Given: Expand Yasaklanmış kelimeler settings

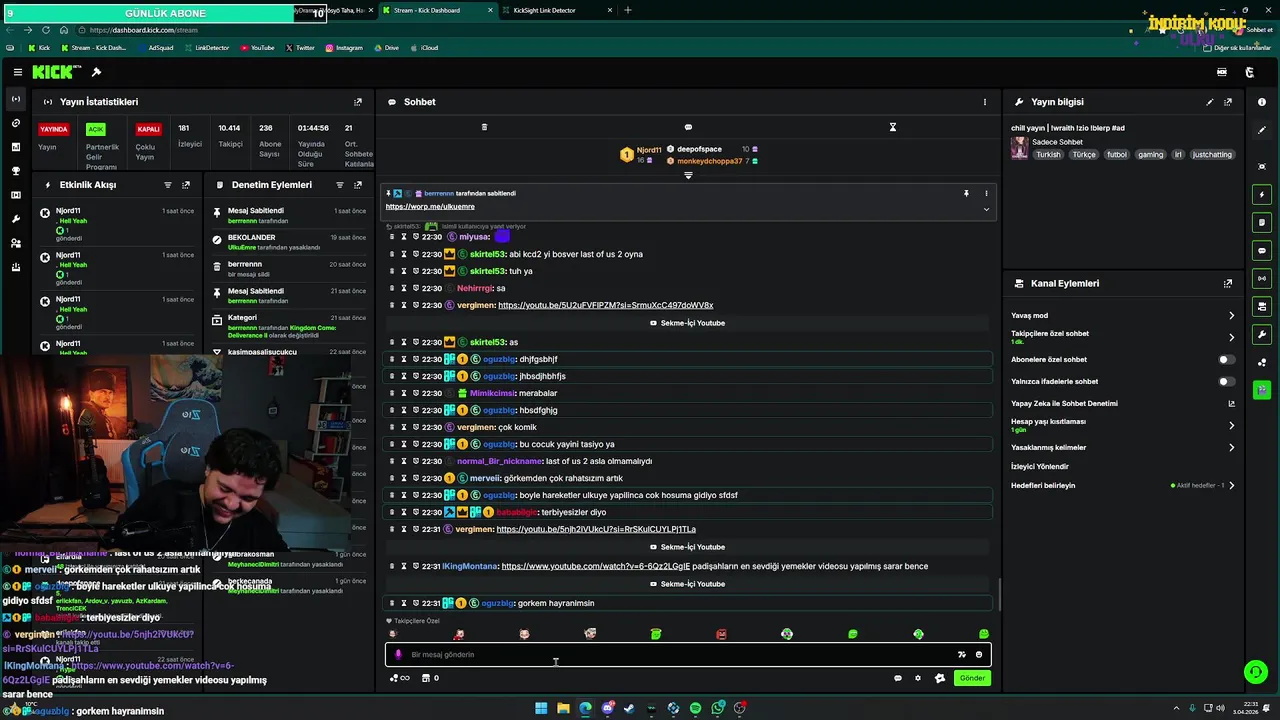Looking at the screenshot, I should pos(1231,448).
